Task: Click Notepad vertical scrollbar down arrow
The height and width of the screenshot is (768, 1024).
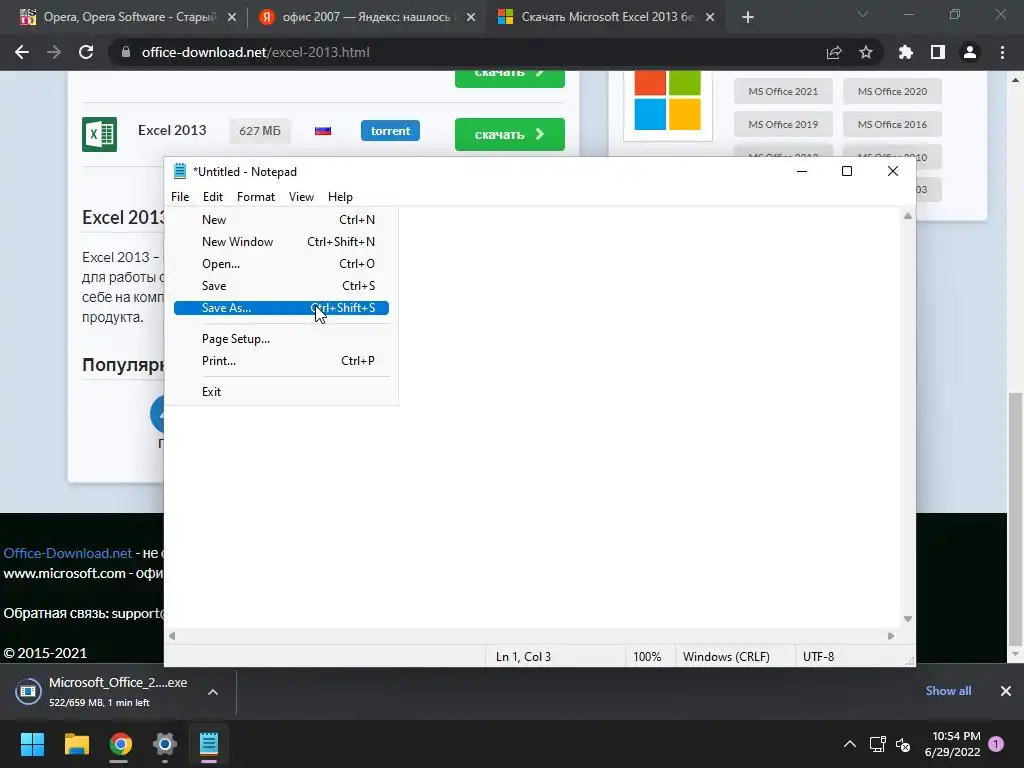Action: pos(908,618)
